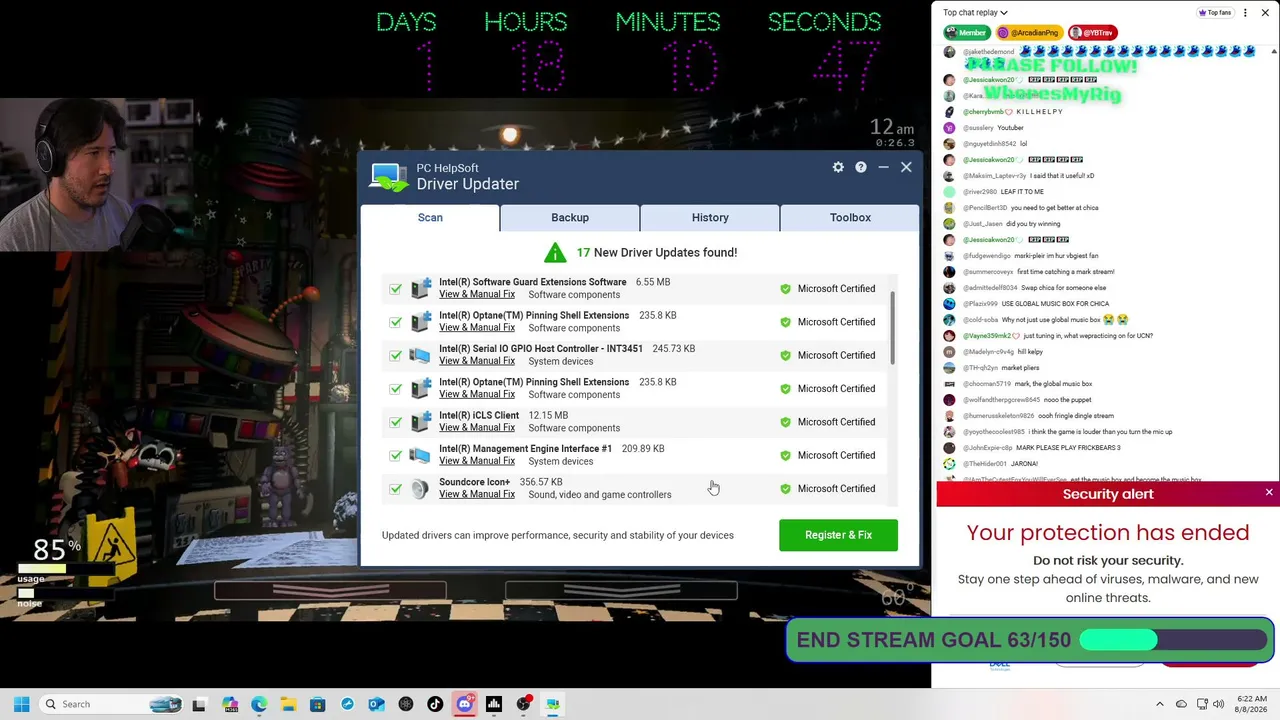Open the chat more options menu
The width and height of the screenshot is (1280, 720).
(x=1245, y=13)
